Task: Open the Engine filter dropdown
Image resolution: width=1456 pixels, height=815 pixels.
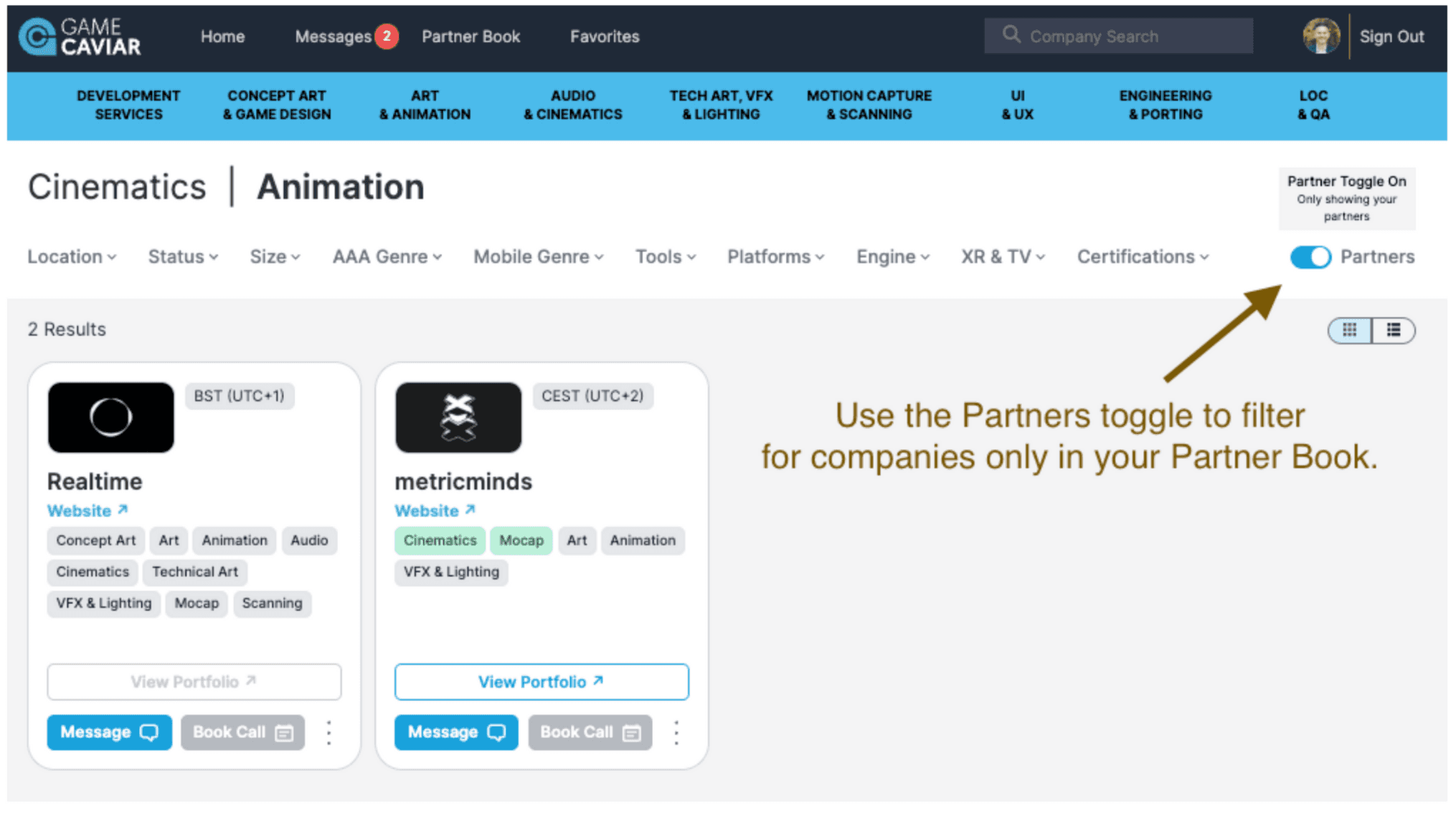Action: 892,257
